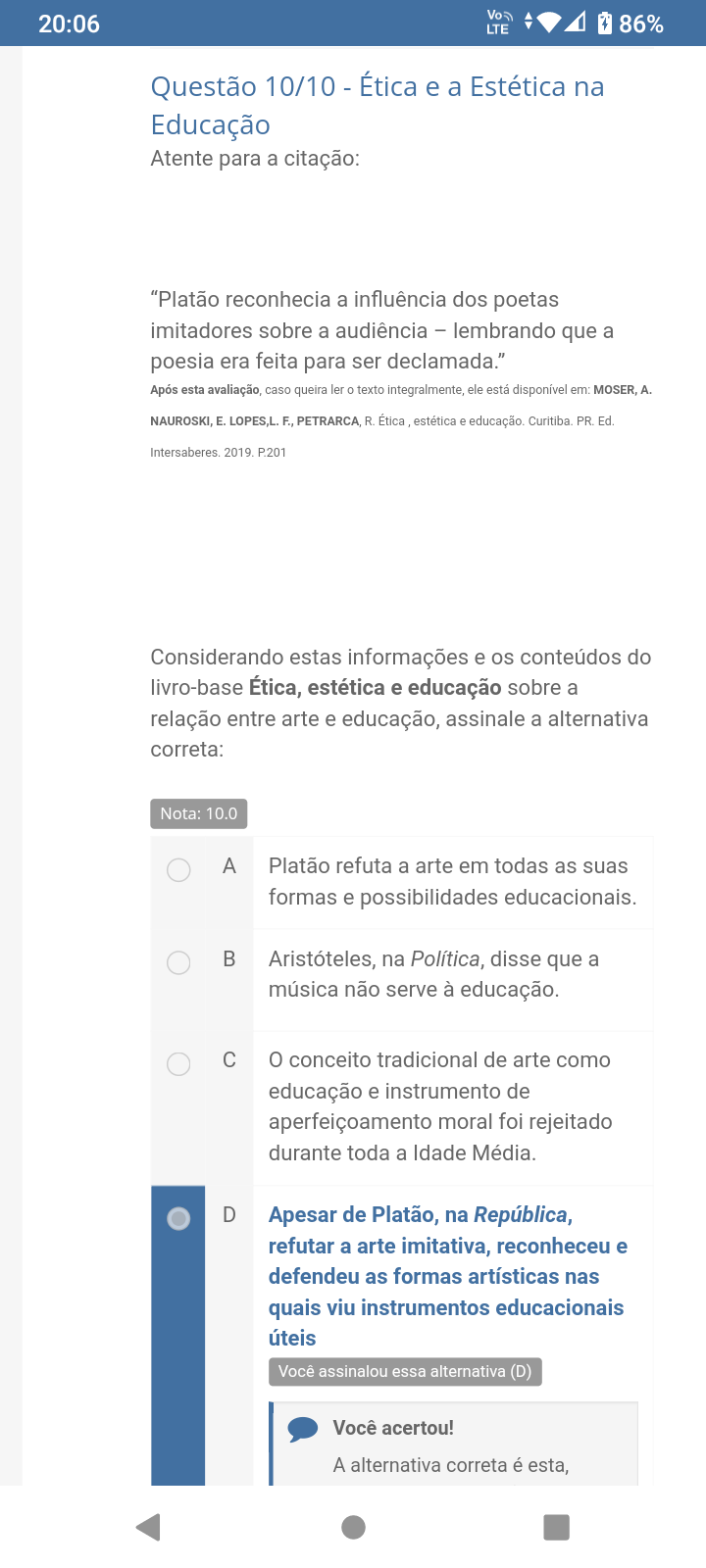Tap the Nota: 10.0 grade badge
Screen dimensions: 706x1568
click(x=199, y=813)
